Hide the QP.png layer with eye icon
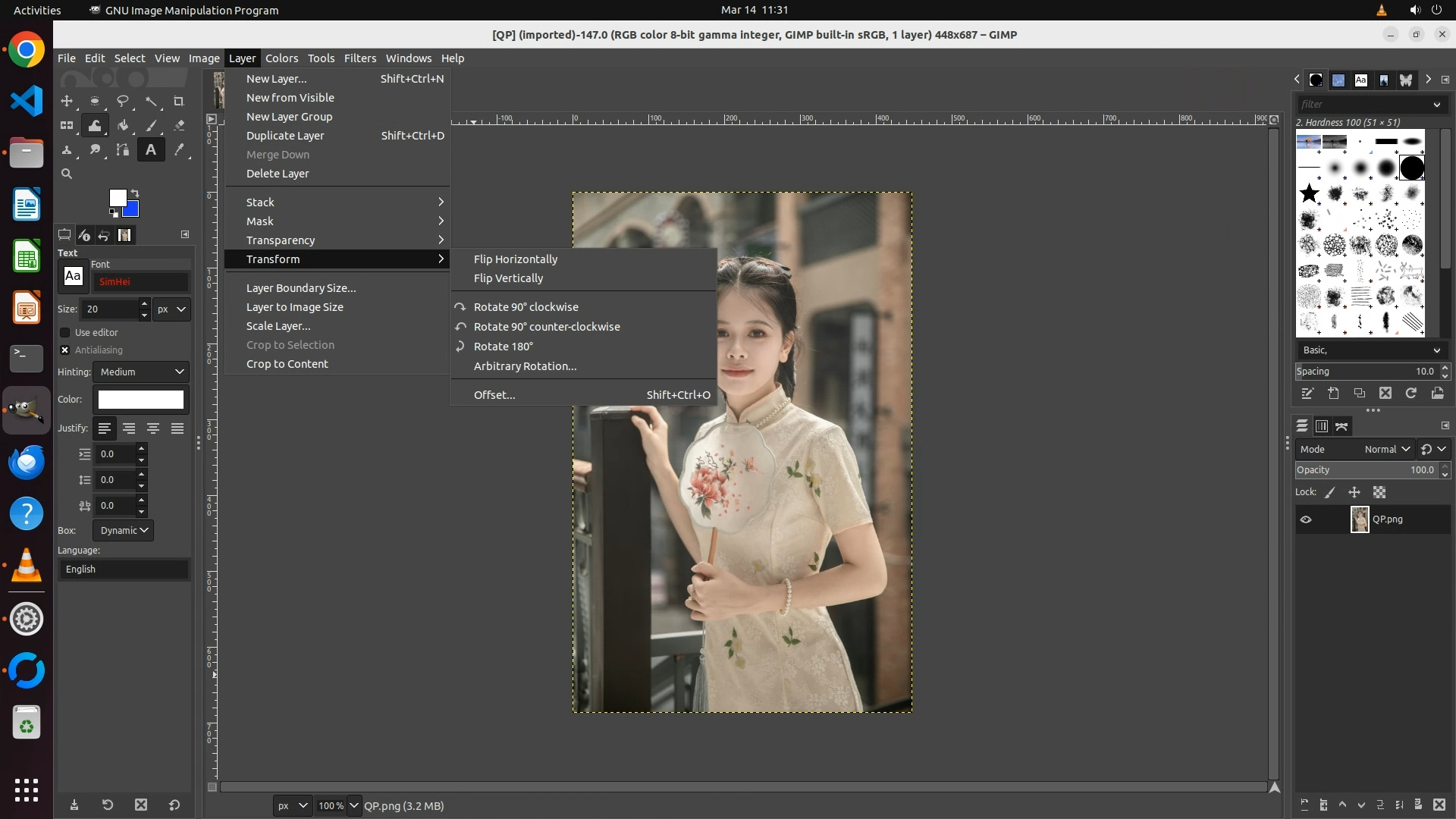The width and height of the screenshot is (1456, 819). pos(1306,520)
